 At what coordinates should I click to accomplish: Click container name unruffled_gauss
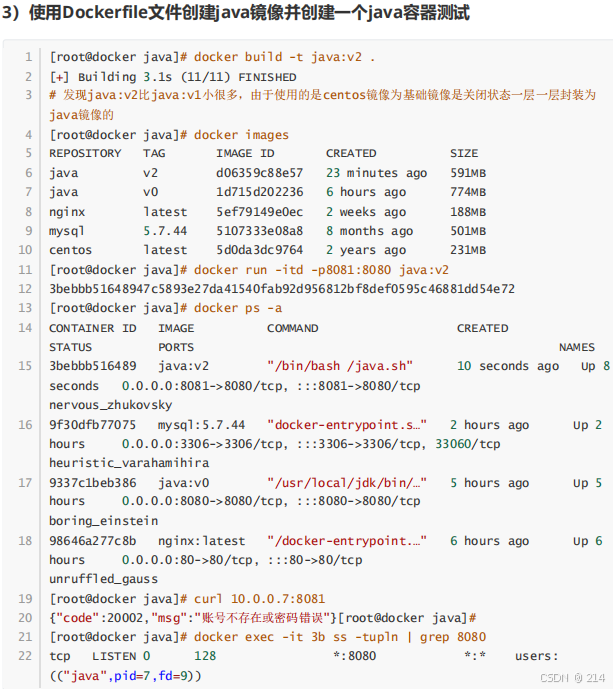tap(104, 579)
